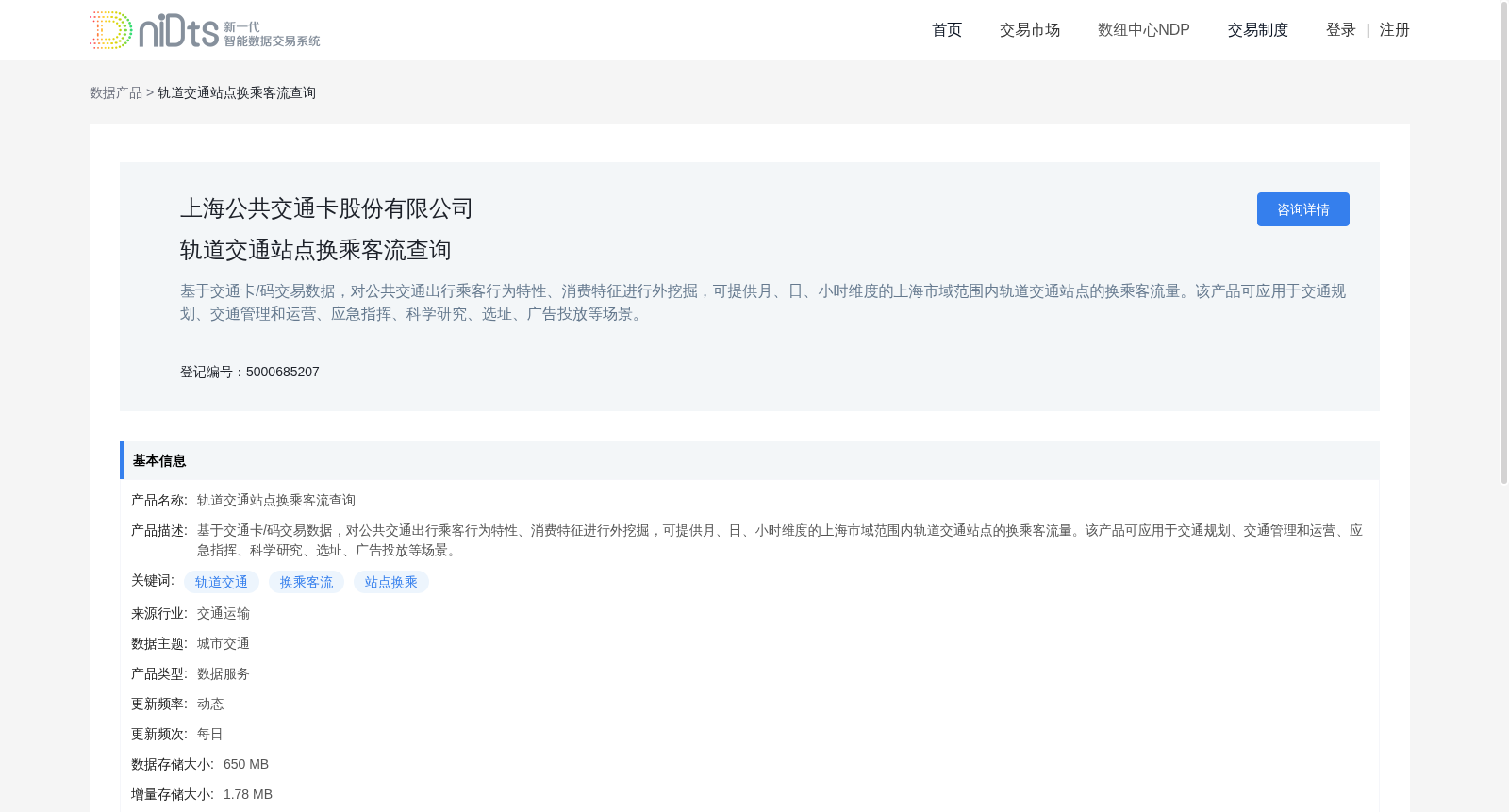
Task: Click the 注册 link
Action: tap(1395, 30)
